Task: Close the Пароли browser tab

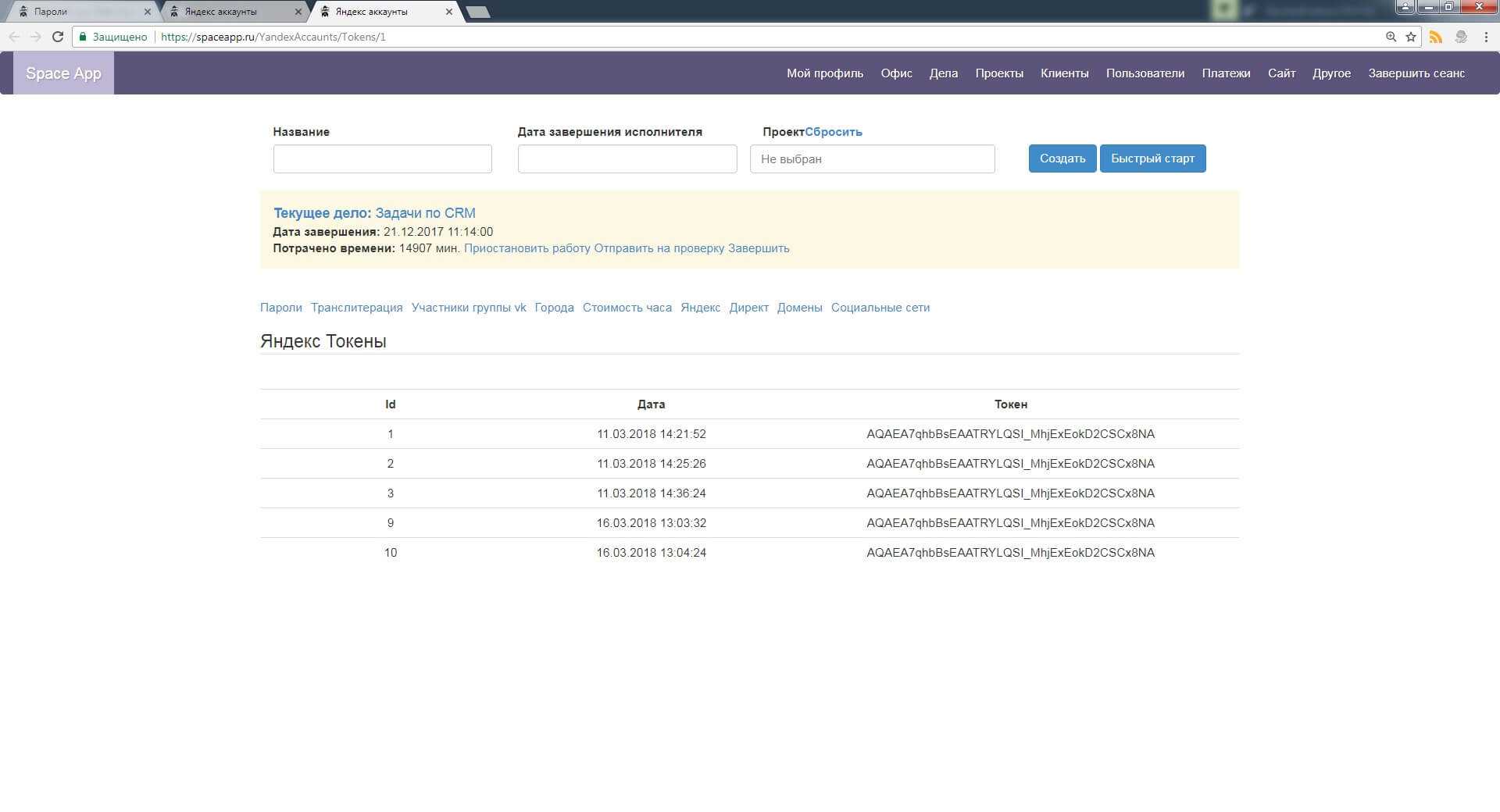Action: (x=147, y=12)
